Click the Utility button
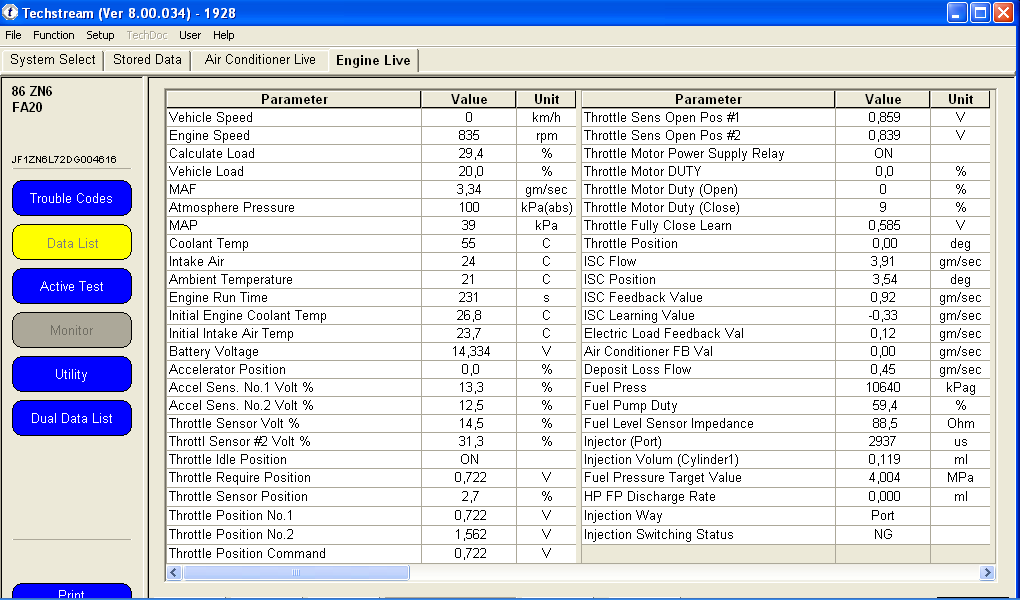Screen dimensions: 1020x600 tap(72, 374)
